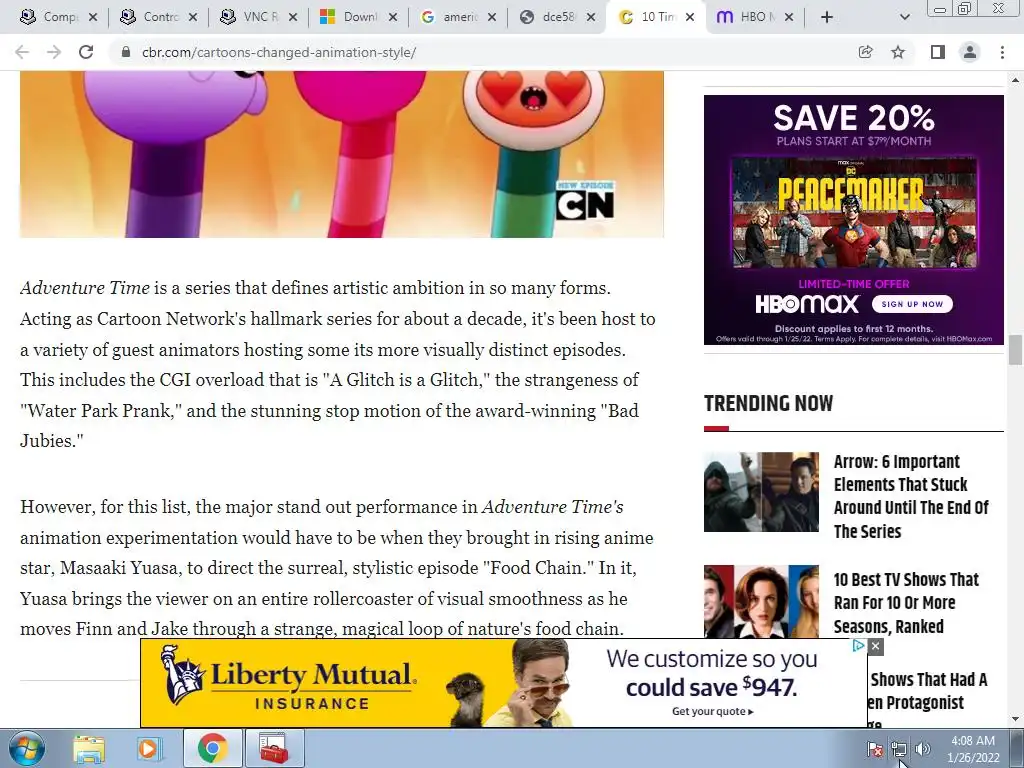Click the page vertical scrollbar thumb
1024x768 pixels.
pyautogui.click(x=1015, y=349)
